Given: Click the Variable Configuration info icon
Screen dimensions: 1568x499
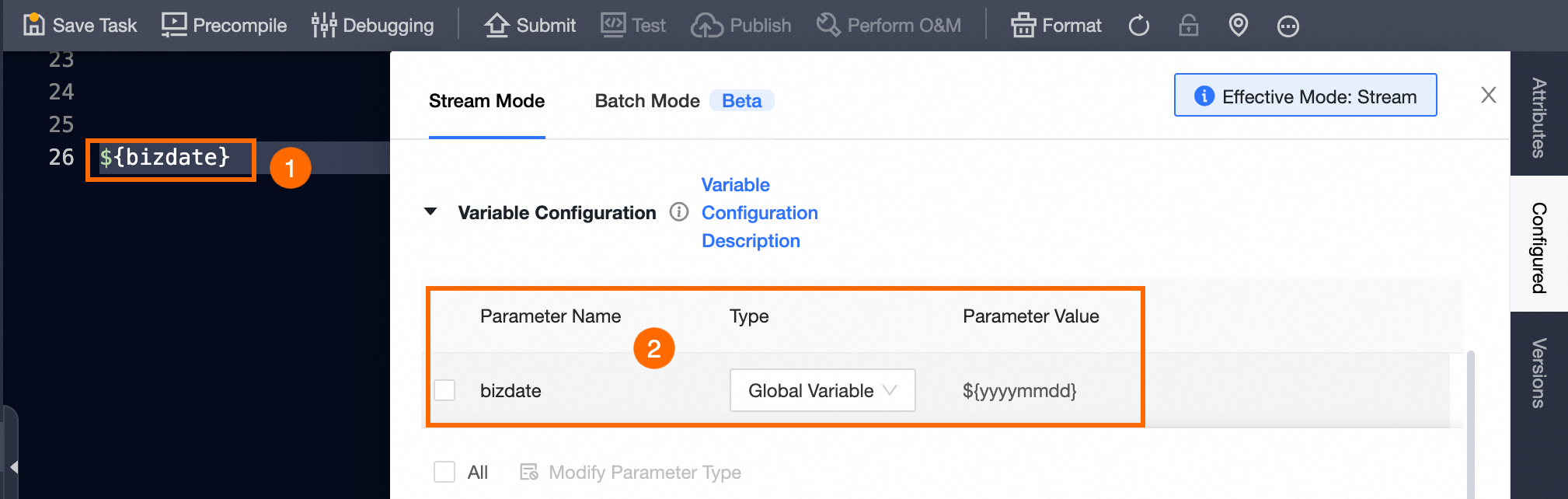Looking at the screenshot, I should tap(679, 212).
